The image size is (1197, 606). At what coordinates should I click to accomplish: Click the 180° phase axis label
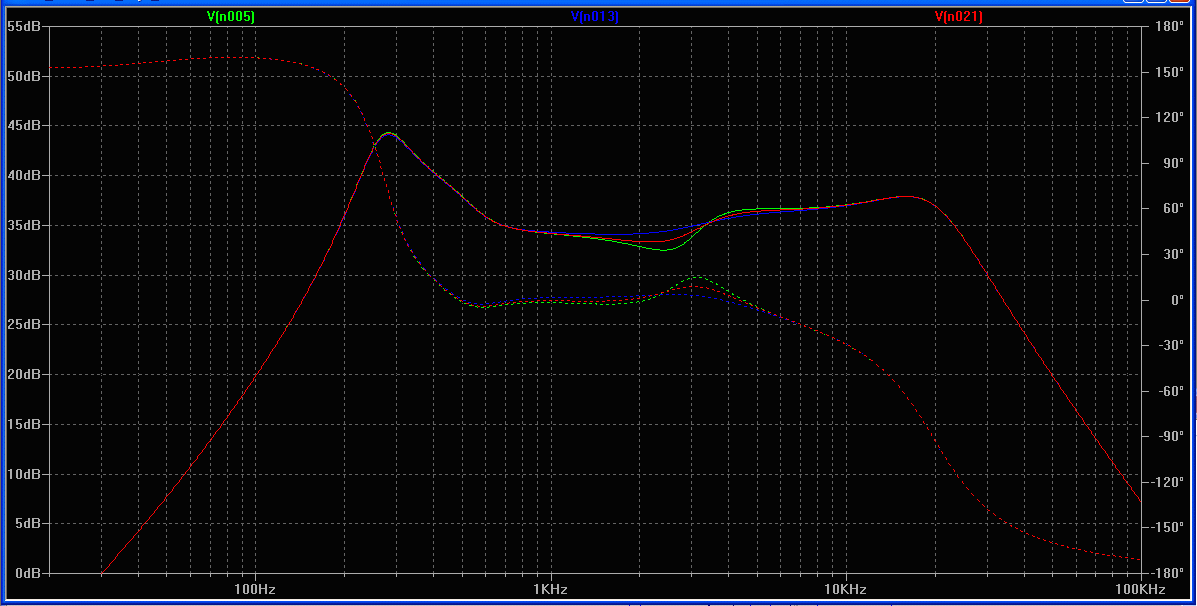(1170, 27)
